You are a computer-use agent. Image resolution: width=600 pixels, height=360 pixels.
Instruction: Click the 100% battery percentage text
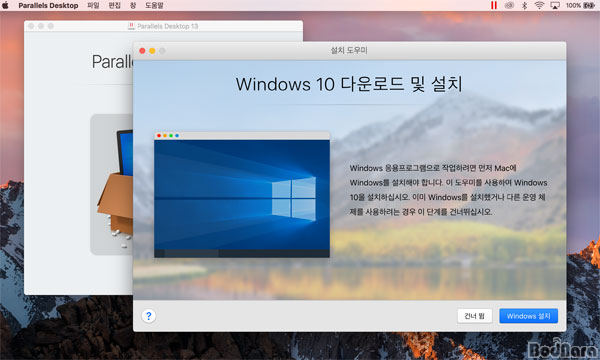click(x=573, y=5)
